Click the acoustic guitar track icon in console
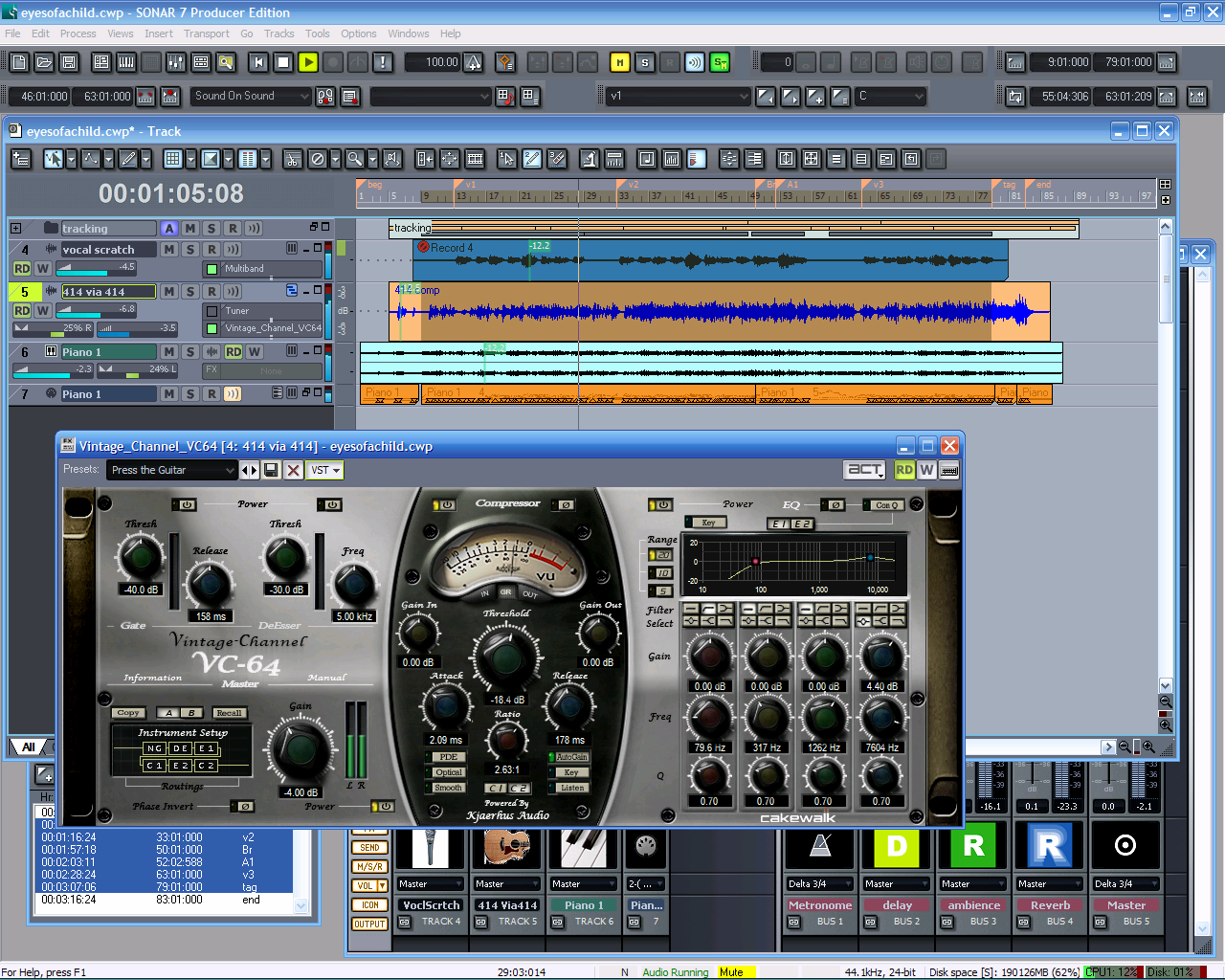 click(507, 848)
